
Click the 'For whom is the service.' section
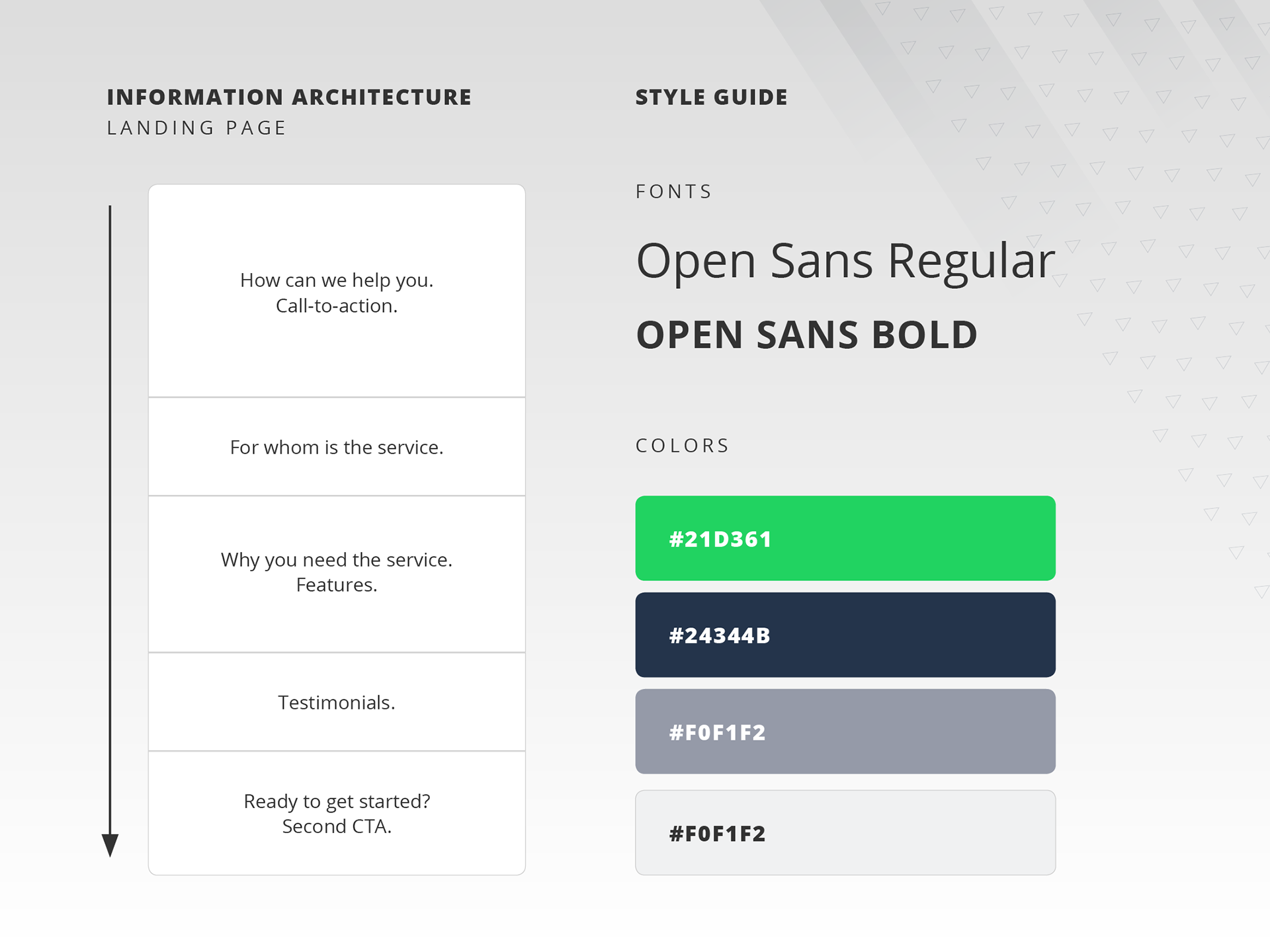pyautogui.click(x=337, y=448)
